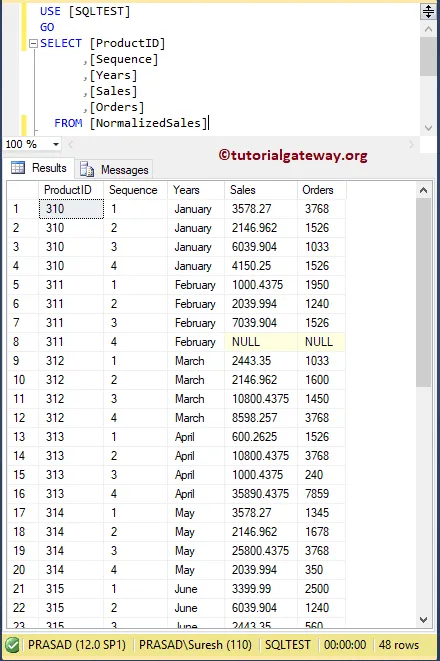
Task: Select ProductID cell 310 in row 1
Action: point(71,209)
